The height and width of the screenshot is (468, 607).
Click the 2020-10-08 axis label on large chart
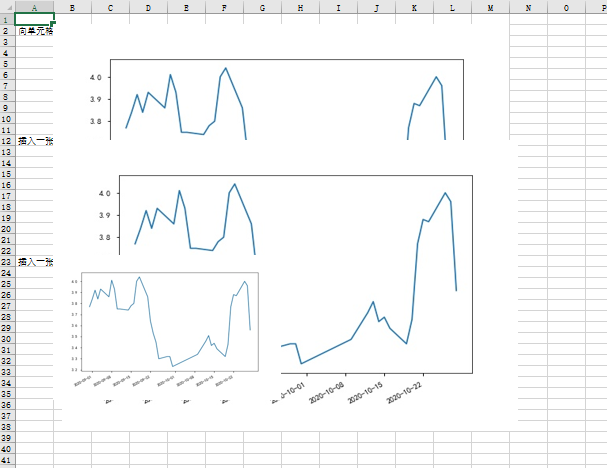[x=326, y=392]
